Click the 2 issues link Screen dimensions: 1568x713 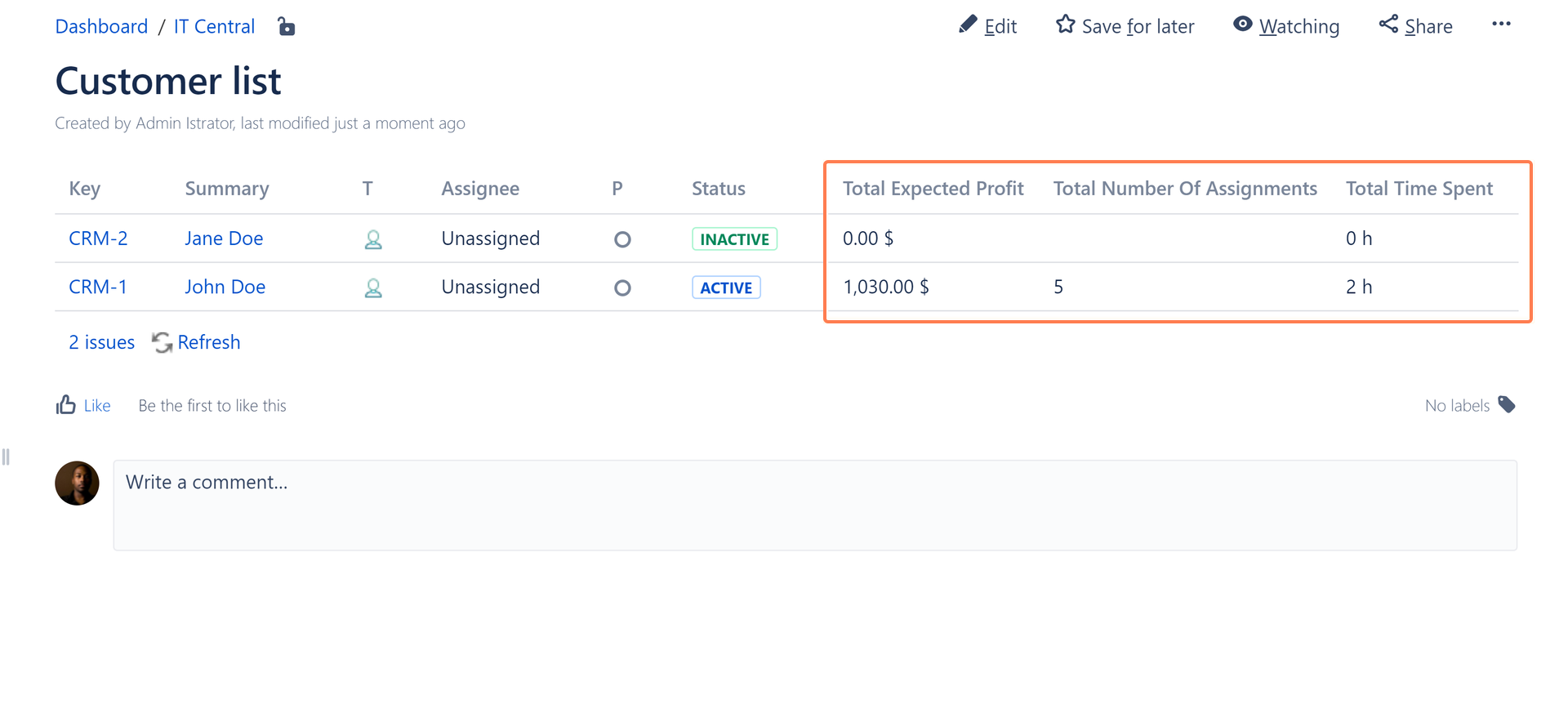pyautogui.click(x=101, y=342)
